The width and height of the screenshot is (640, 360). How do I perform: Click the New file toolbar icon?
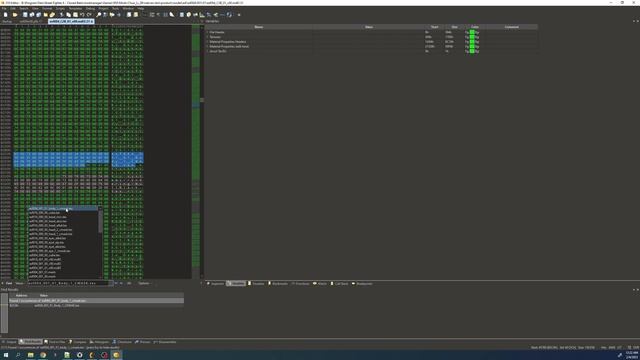5,15
